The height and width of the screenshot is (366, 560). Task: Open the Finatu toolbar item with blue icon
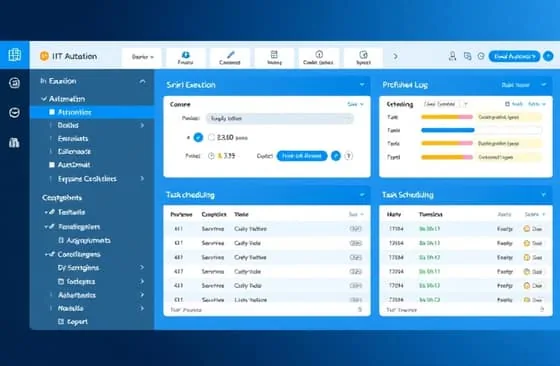tap(185, 57)
